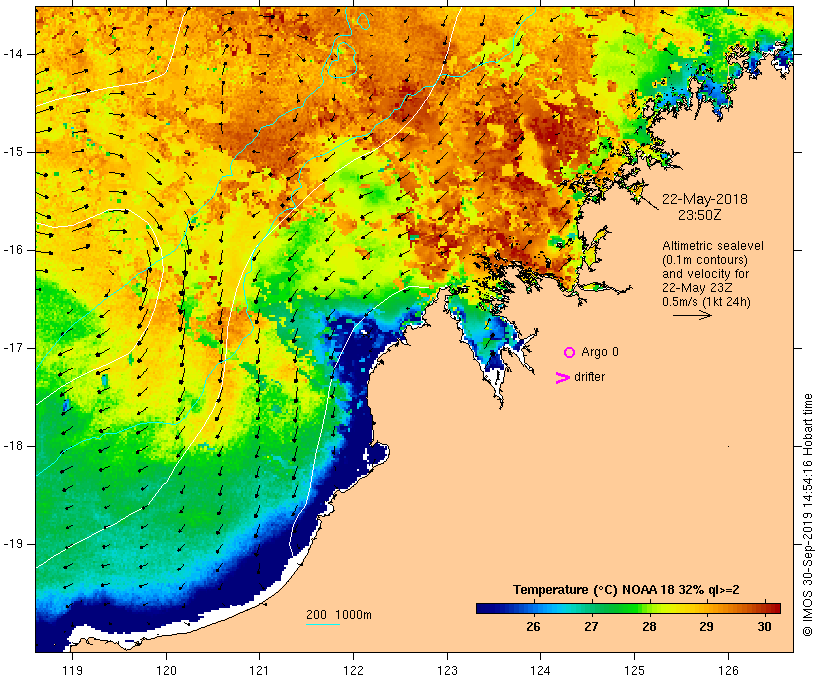Click the latitude axis label -18
Viewport: 820px width, 680px height.
(13, 446)
